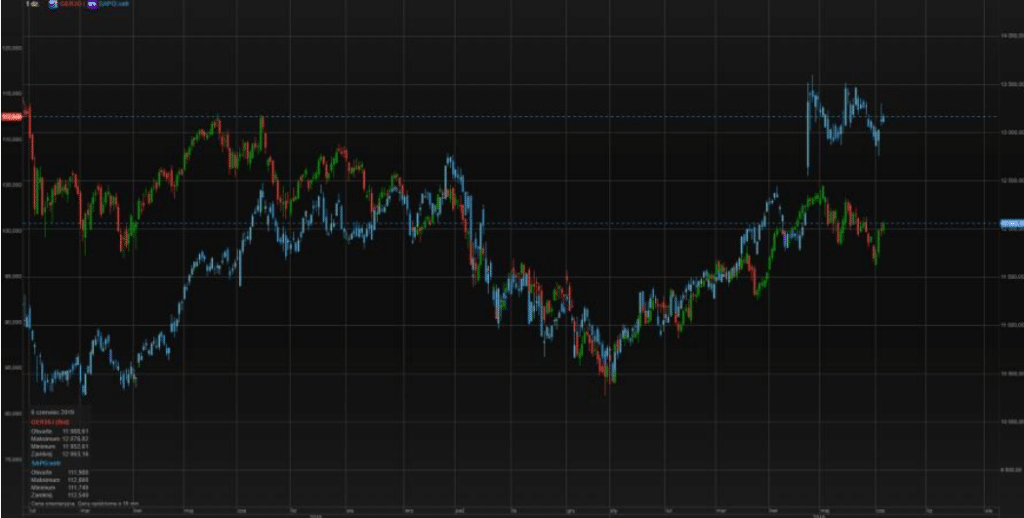The width and height of the screenshot is (1024, 518).
Task: Open the '1 dz.' interval selector
Action: 33,4
